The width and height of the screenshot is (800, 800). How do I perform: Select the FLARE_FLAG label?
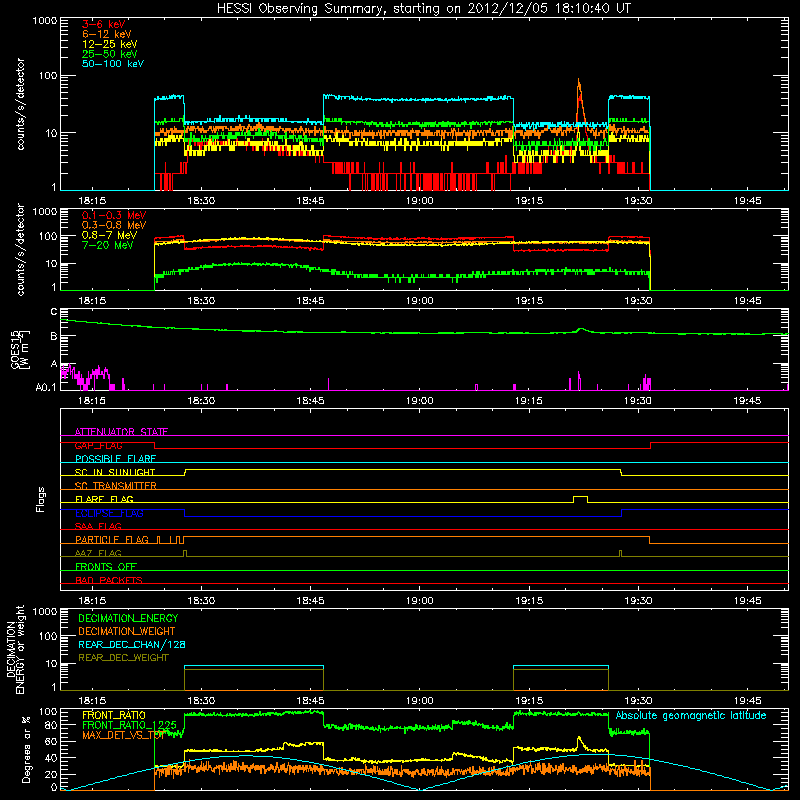104,499
